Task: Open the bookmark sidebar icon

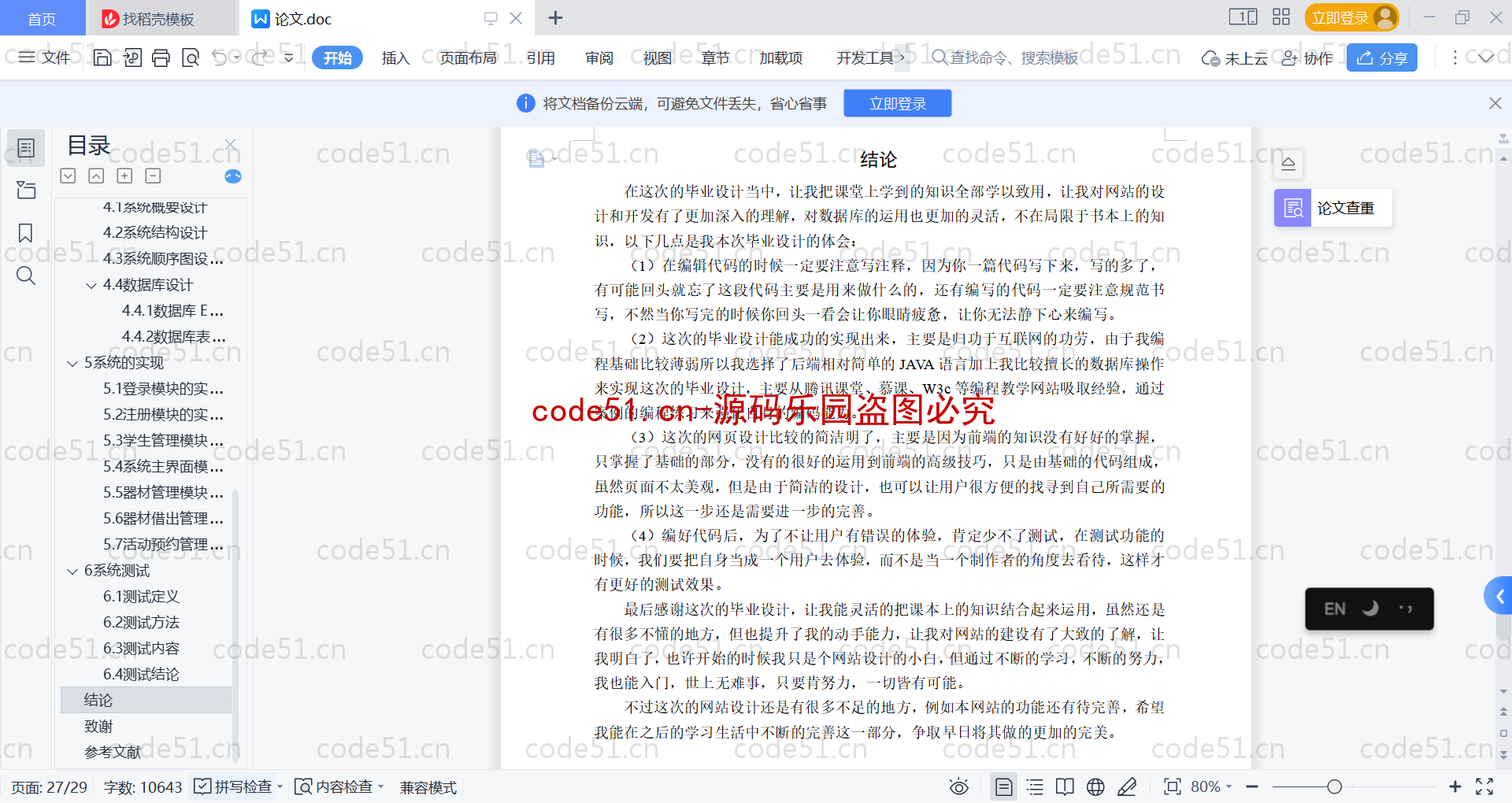Action: [x=26, y=233]
